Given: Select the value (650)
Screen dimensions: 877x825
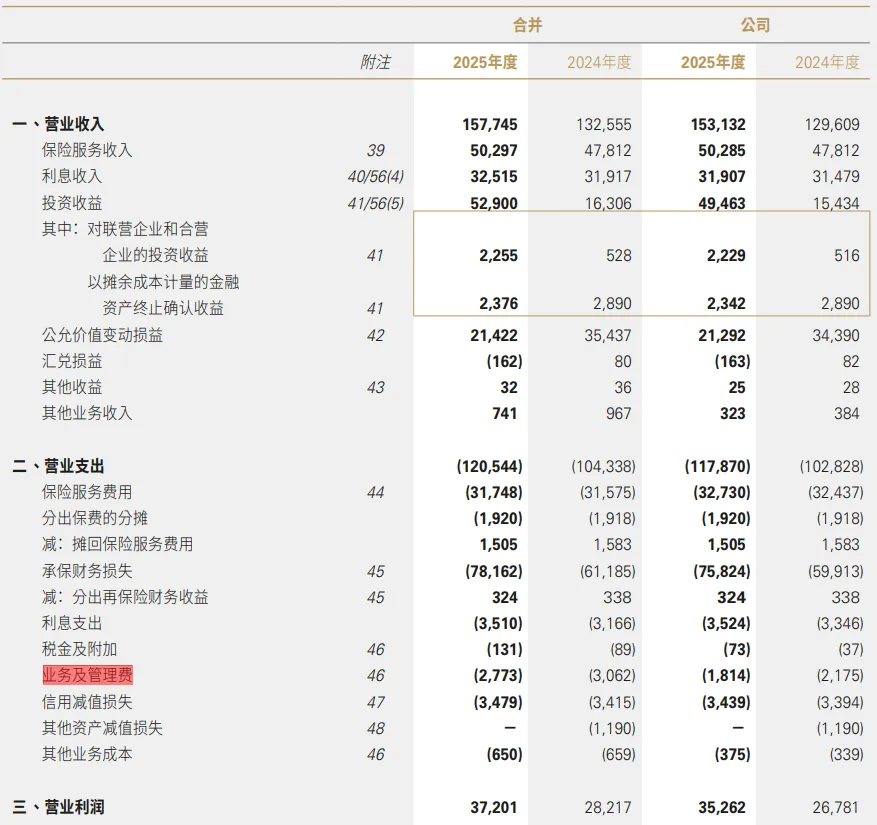Looking at the screenshot, I should pos(504,755).
